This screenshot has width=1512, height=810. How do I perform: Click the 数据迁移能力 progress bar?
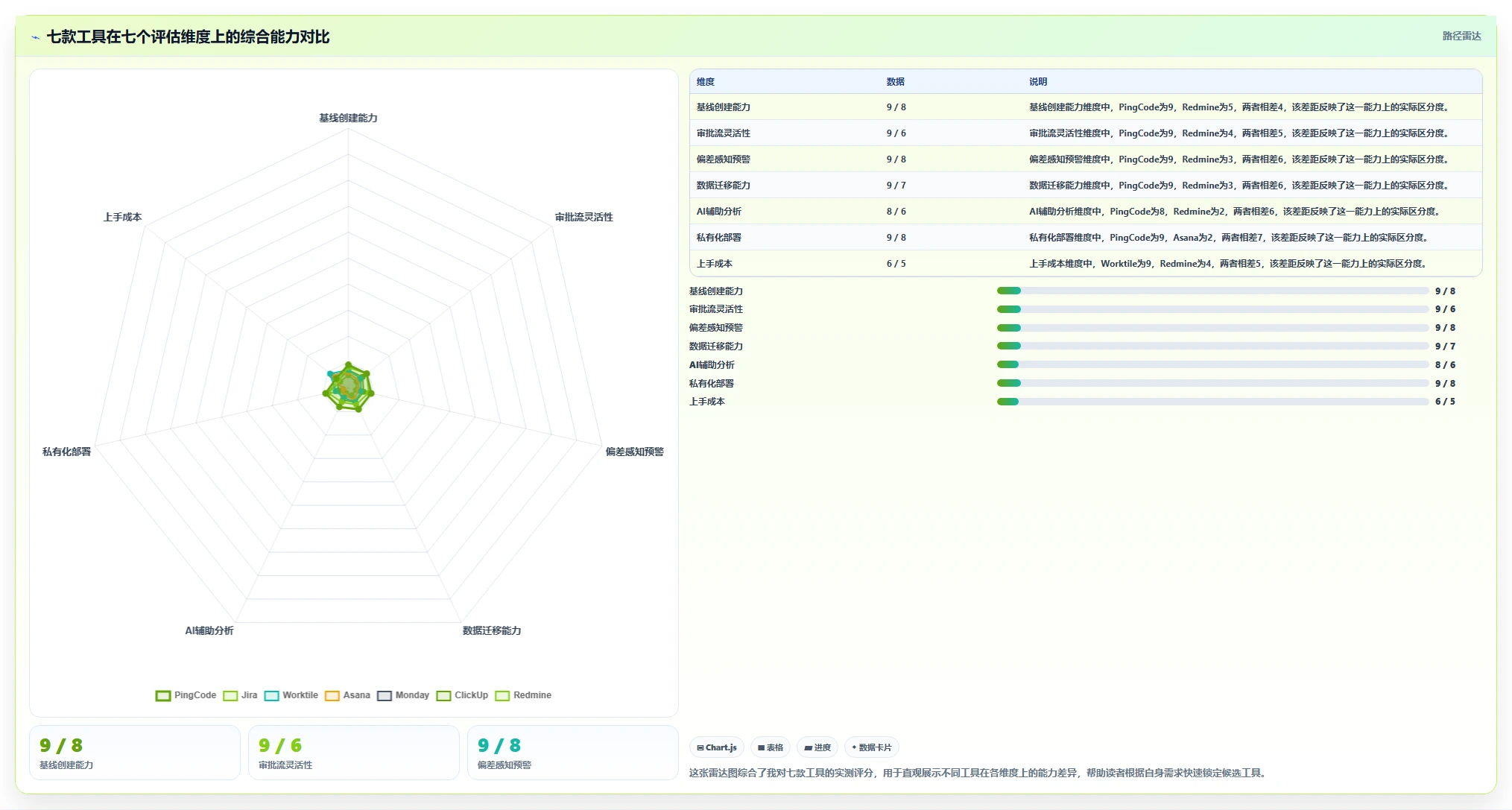tap(1212, 346)
